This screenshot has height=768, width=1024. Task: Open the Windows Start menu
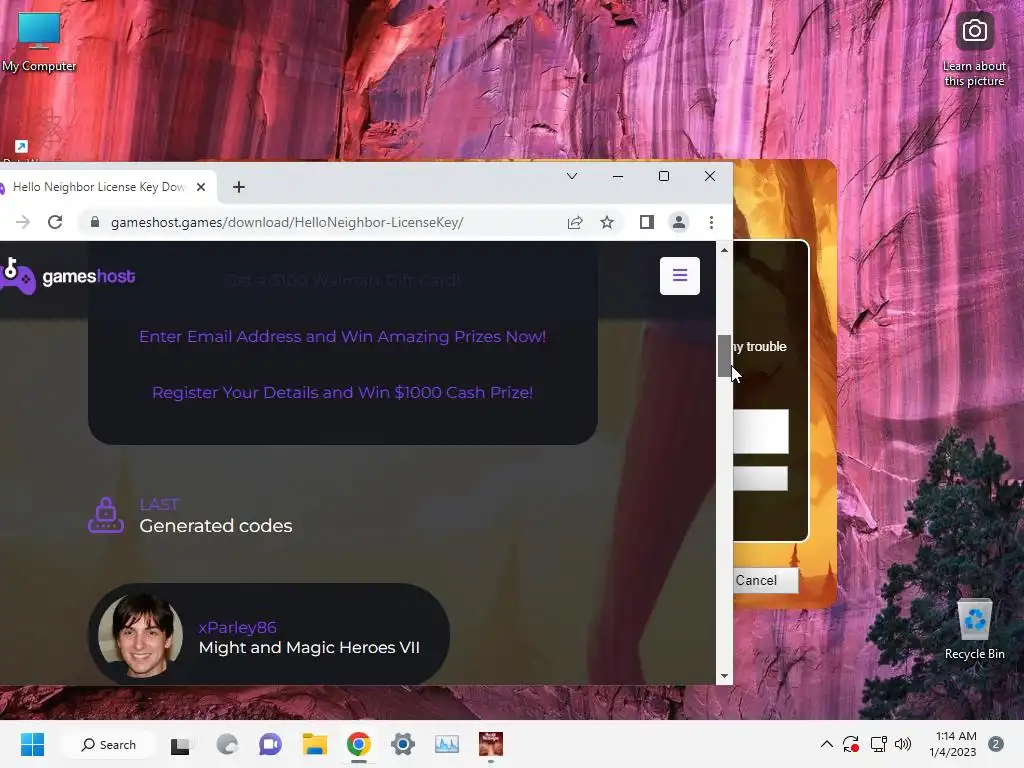pyautogui.click(x=32, y=744)
